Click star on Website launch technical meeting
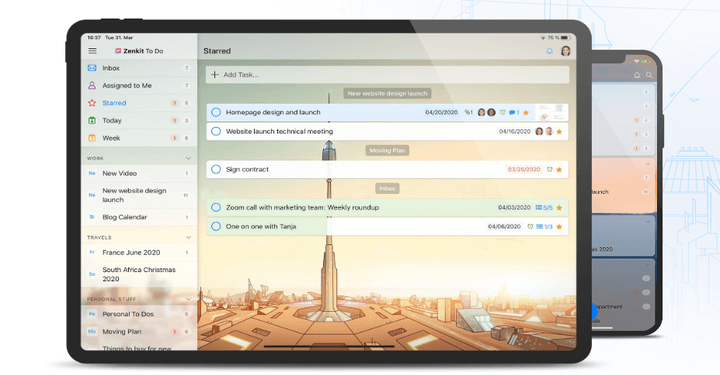 (559, 132)
